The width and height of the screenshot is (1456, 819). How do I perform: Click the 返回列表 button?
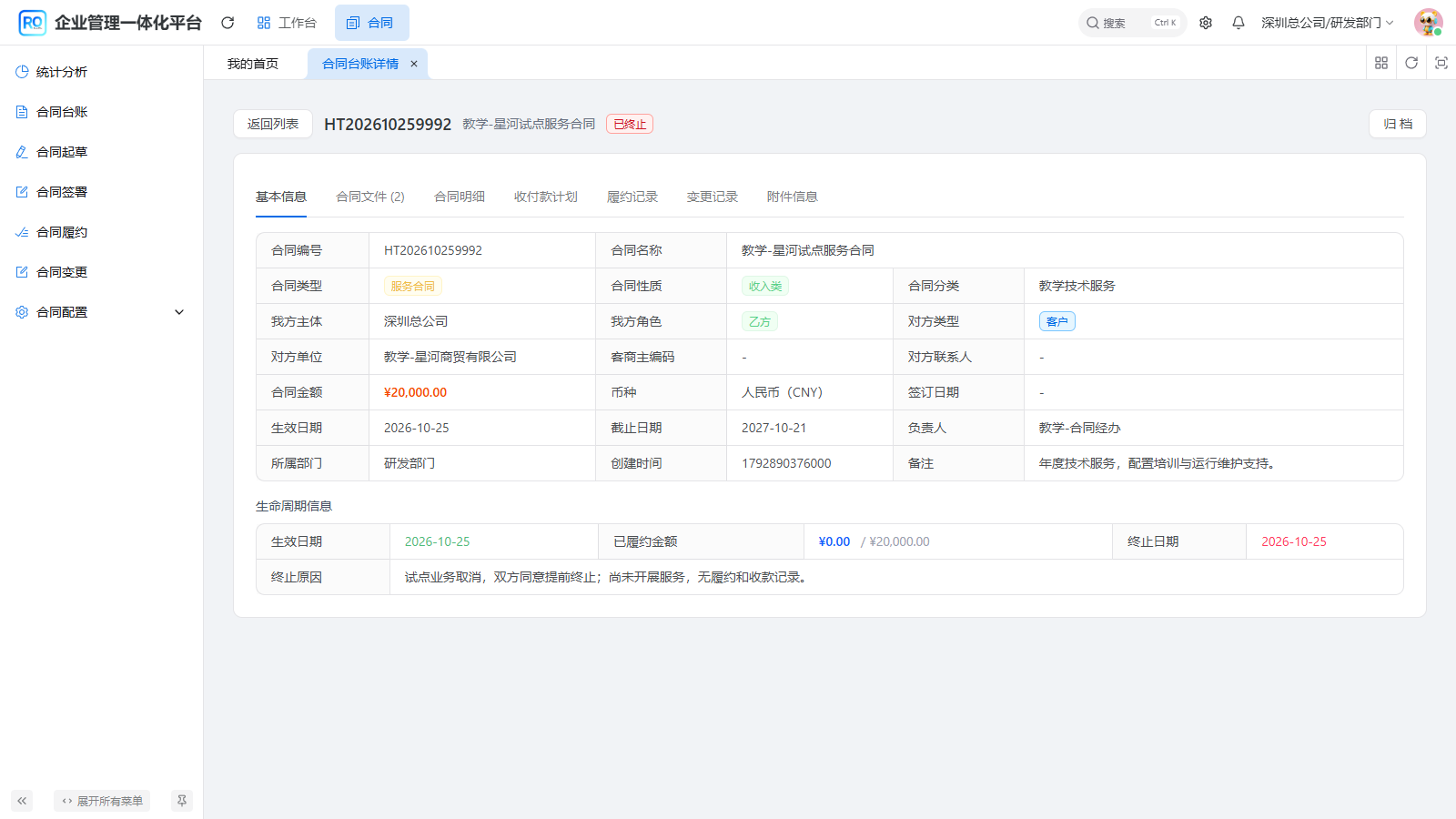click(x=273, y=124)
